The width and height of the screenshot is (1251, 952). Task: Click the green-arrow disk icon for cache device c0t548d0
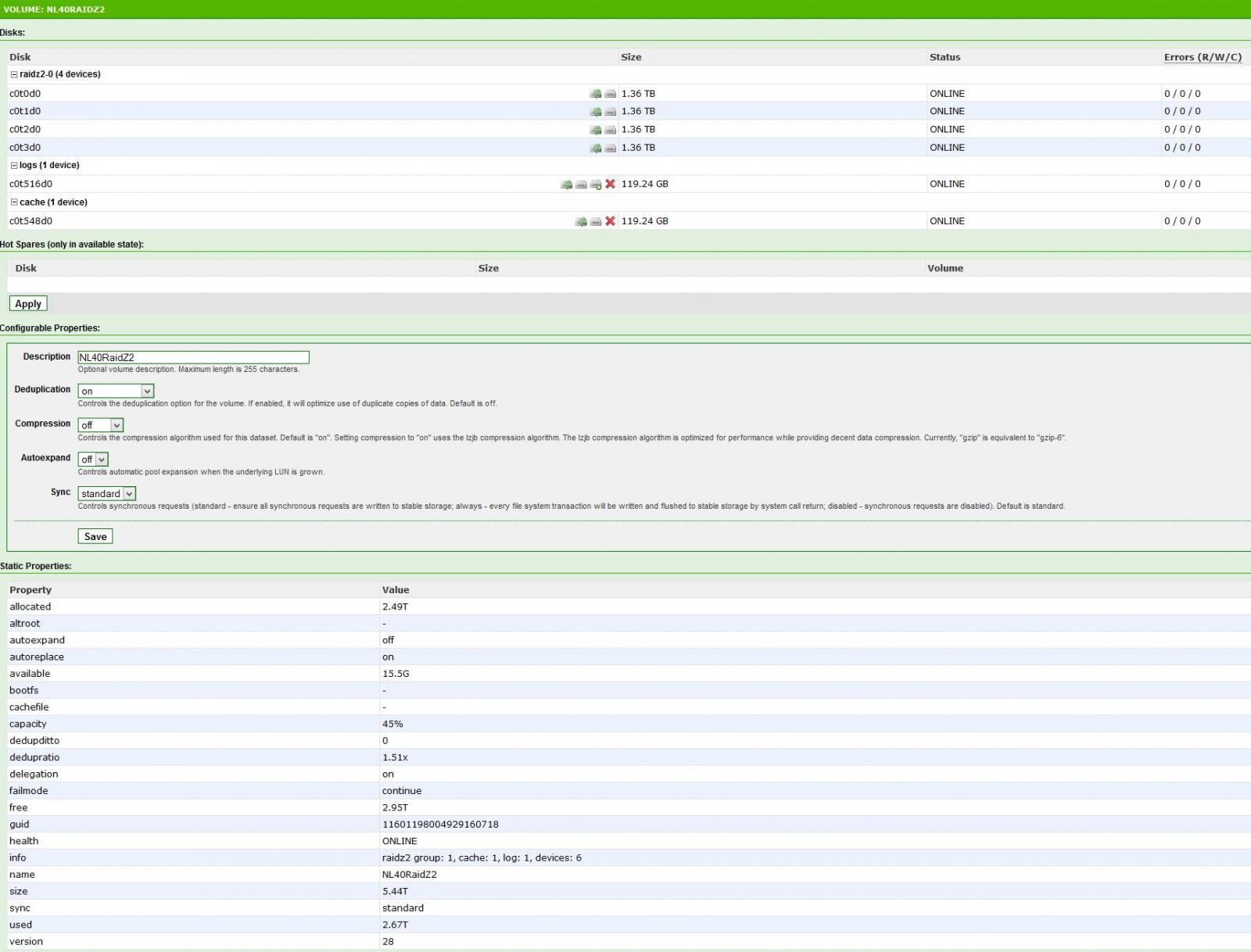pos(581,221)
